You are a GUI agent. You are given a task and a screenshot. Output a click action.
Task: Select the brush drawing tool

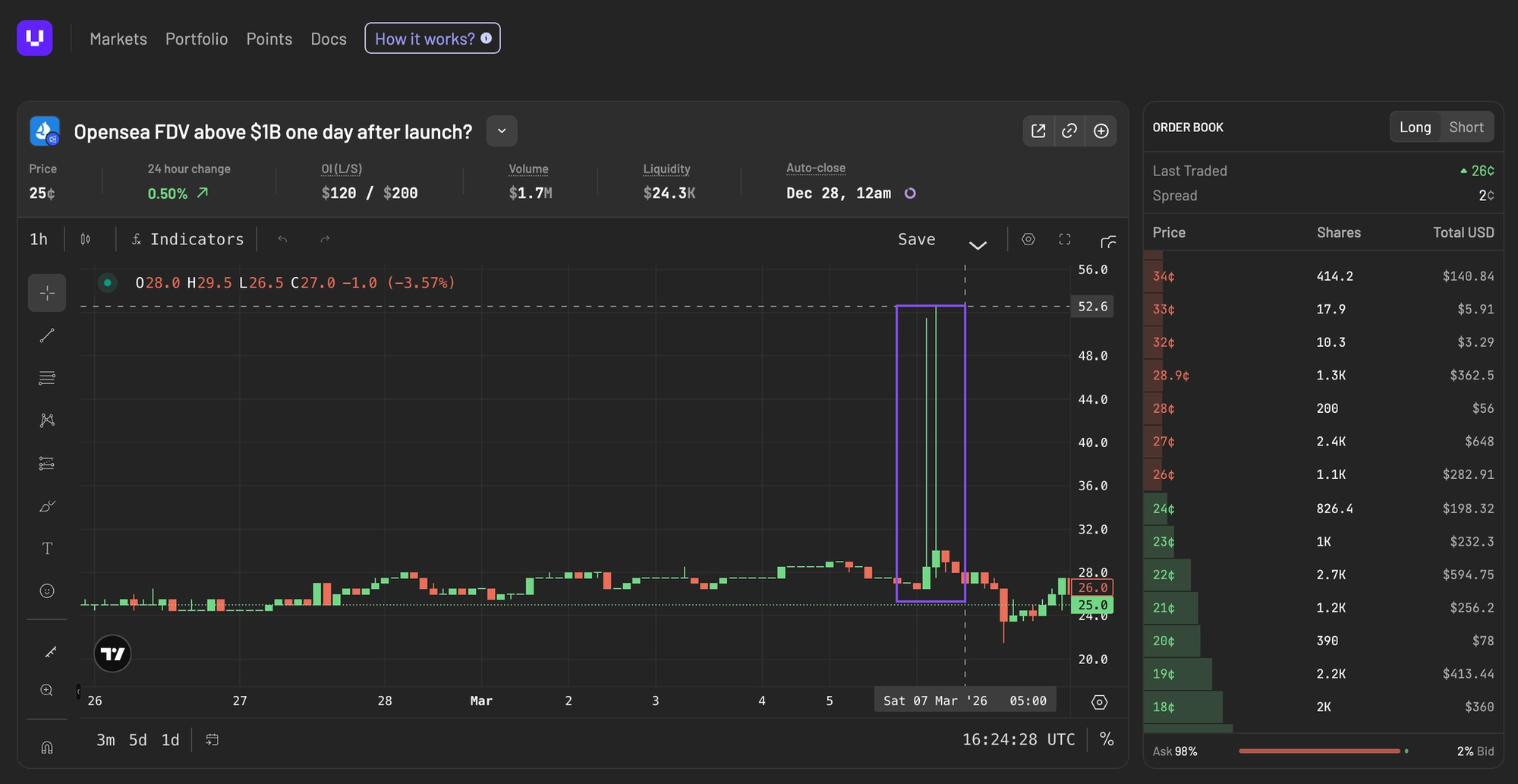(47, 506)
